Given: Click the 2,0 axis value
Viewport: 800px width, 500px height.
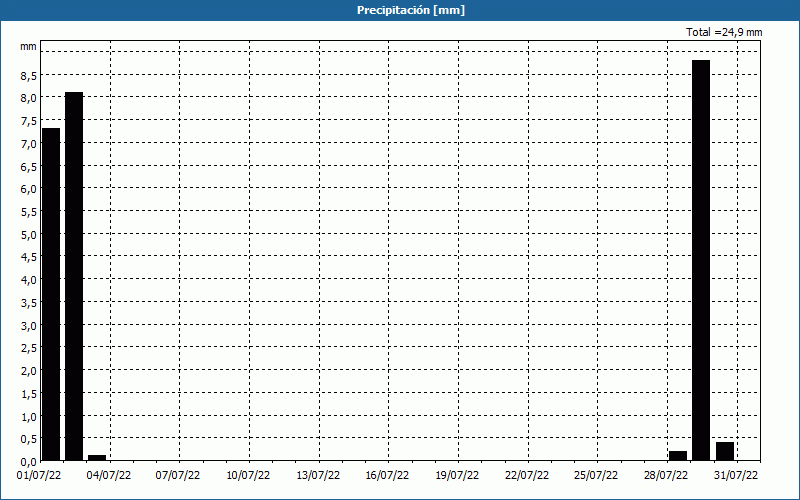Looking at the screenshot, I should [x=29, y=371].
